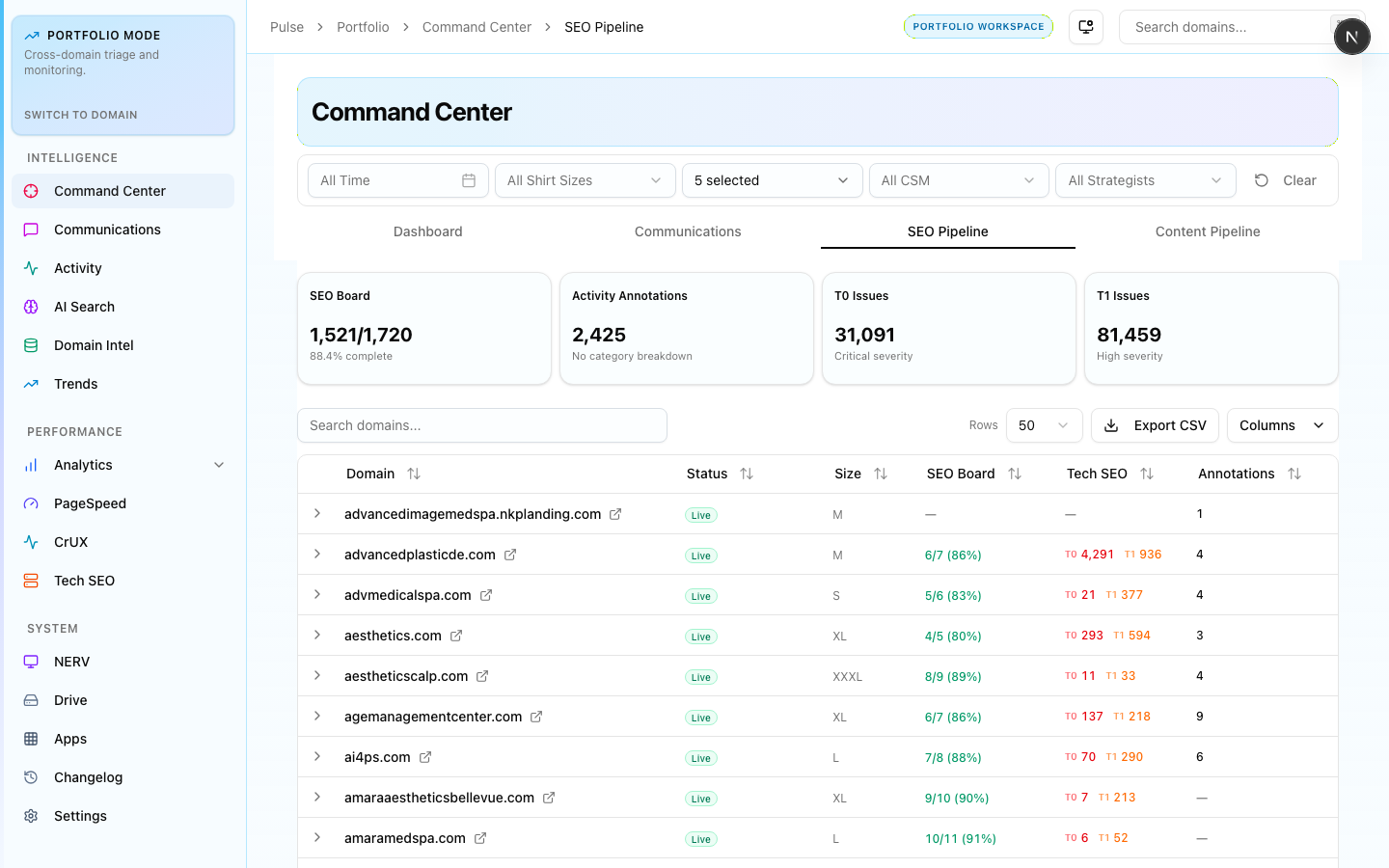Open external link icon for aesthetics.com
The image size is (1389, 868).
pos(456,636)
